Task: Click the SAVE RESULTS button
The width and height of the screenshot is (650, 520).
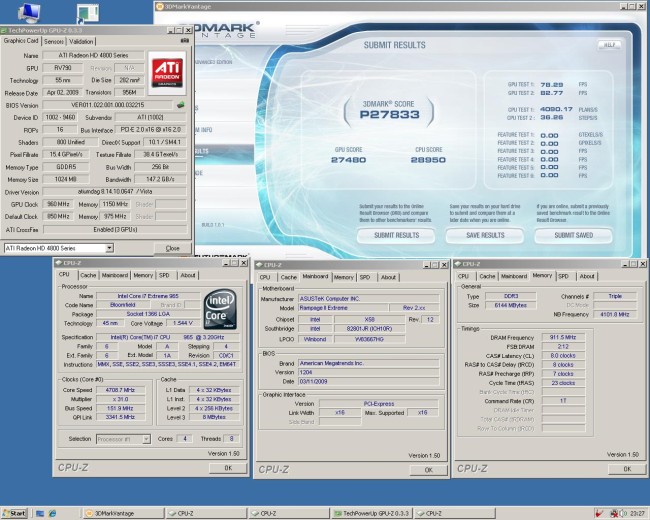Action: (485, 235)
